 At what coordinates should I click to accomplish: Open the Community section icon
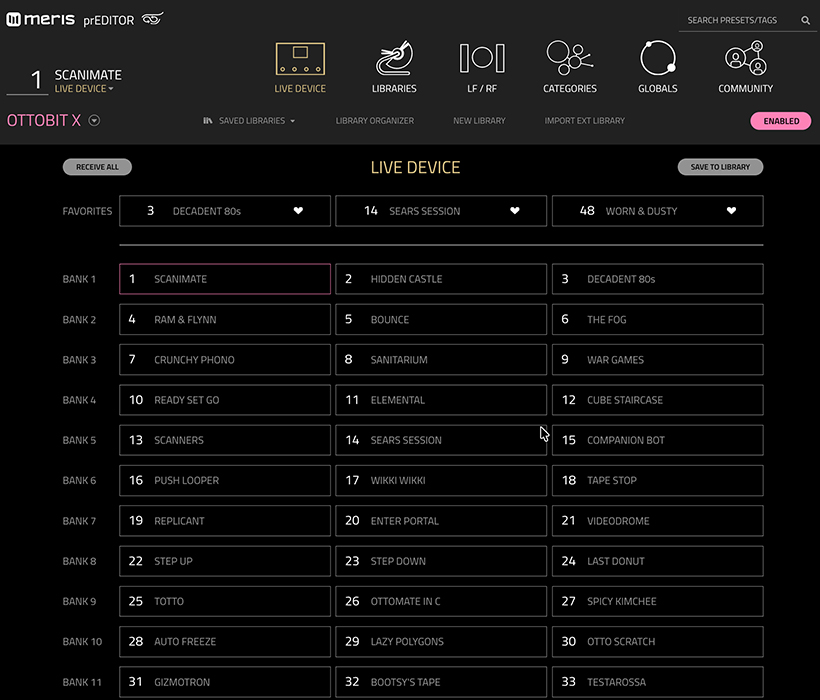[x=746, y=58]
